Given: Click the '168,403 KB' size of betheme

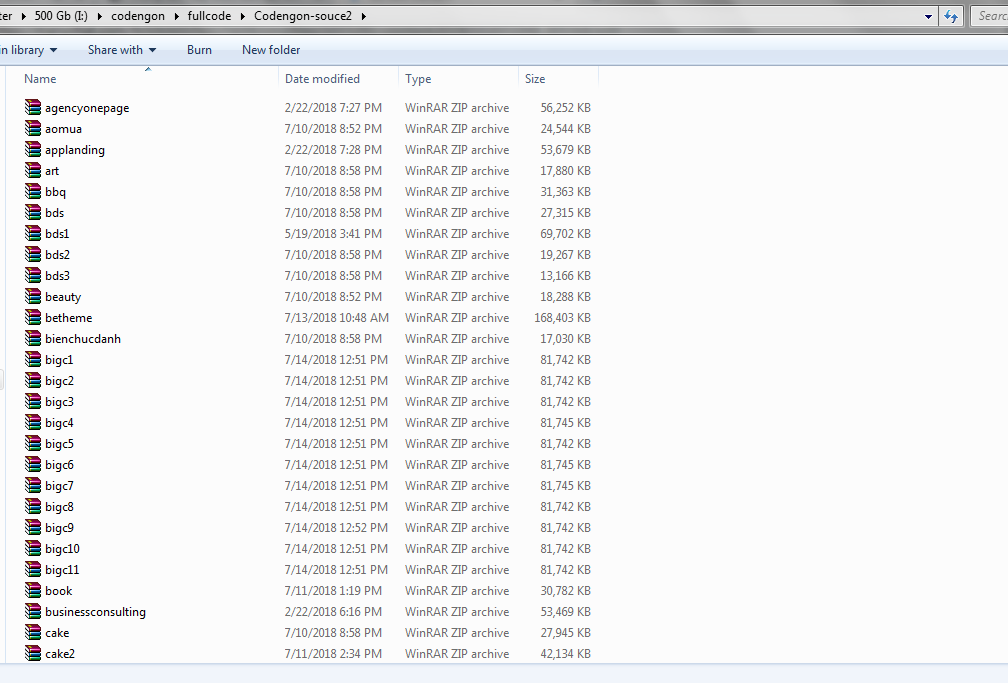Looking at the screenshot, I should 562,318.
